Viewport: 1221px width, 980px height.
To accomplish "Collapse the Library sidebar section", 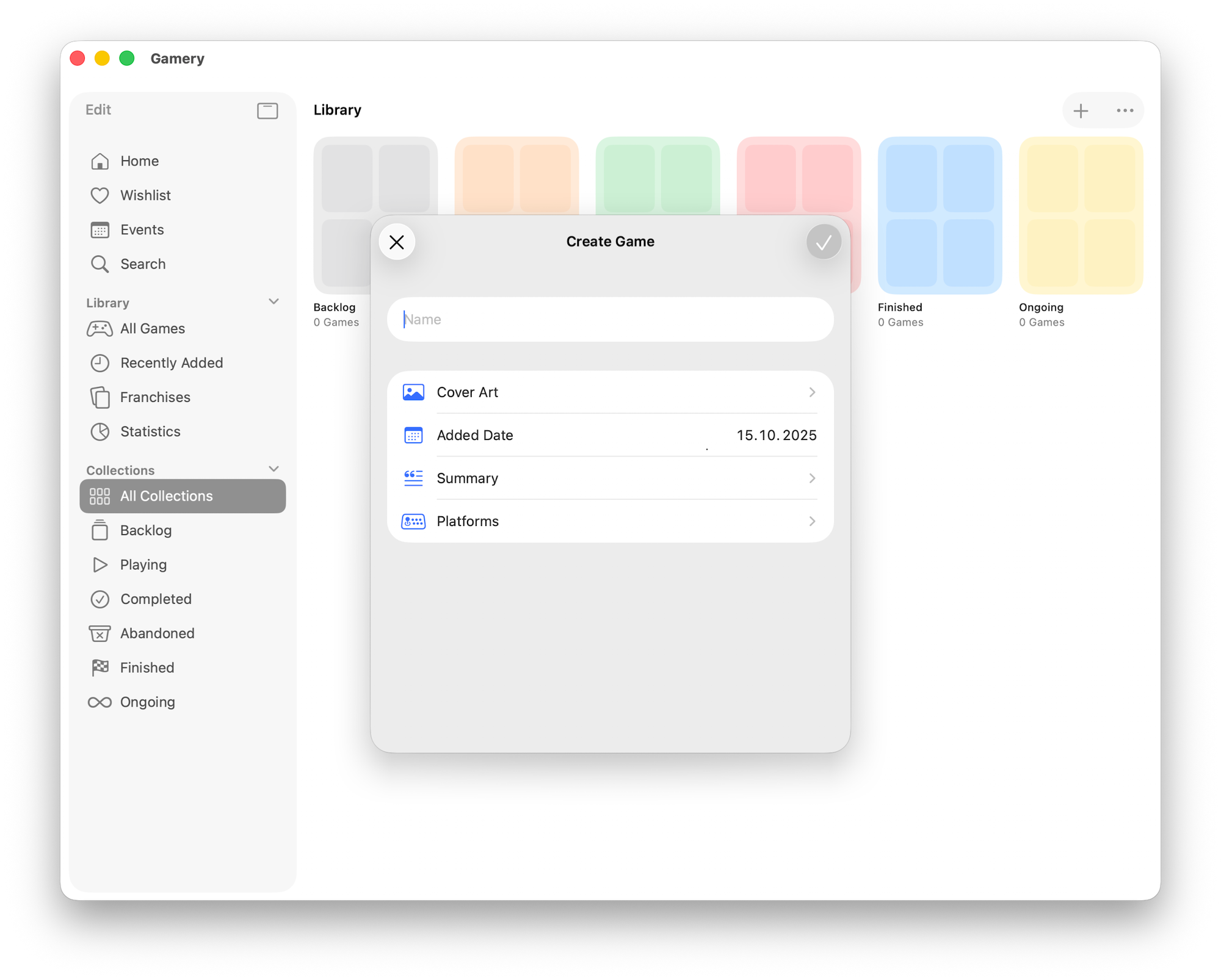I will click(x=274, y=301).
